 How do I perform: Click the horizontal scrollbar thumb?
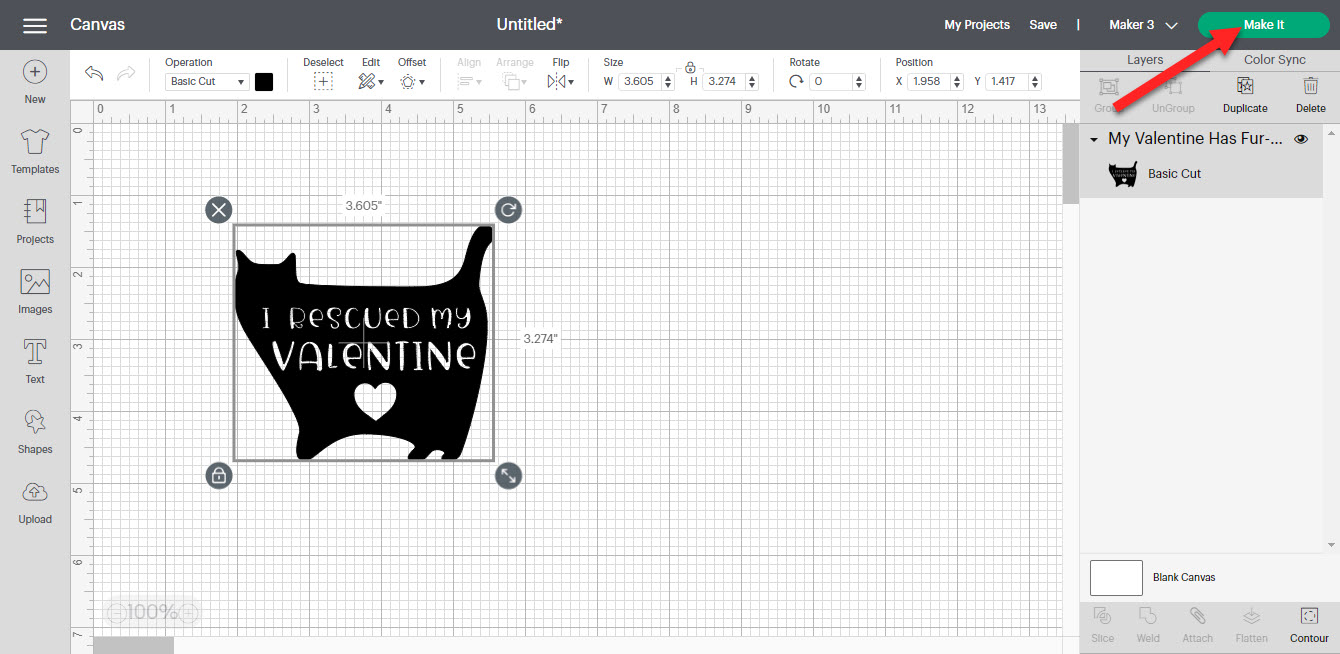click(133, 645)
